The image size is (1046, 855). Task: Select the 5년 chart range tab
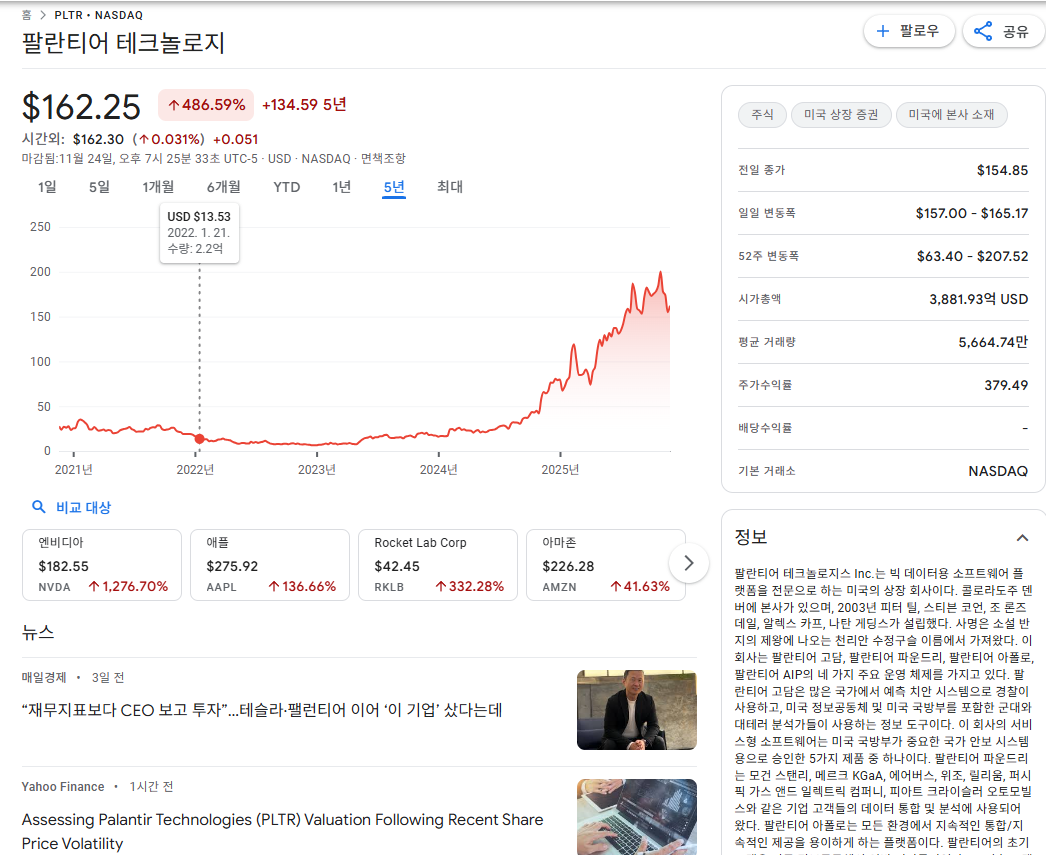coord(394,187)
